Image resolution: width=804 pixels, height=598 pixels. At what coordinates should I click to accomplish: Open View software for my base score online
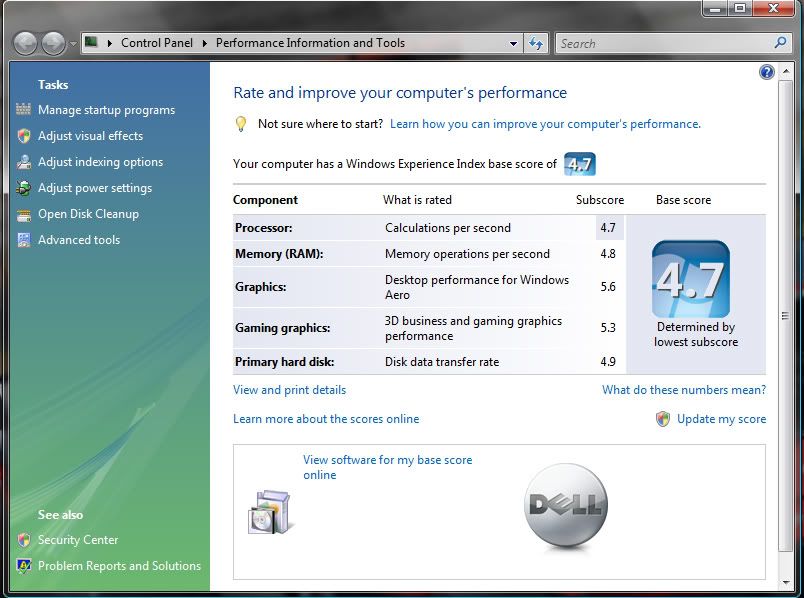point(387,467)
